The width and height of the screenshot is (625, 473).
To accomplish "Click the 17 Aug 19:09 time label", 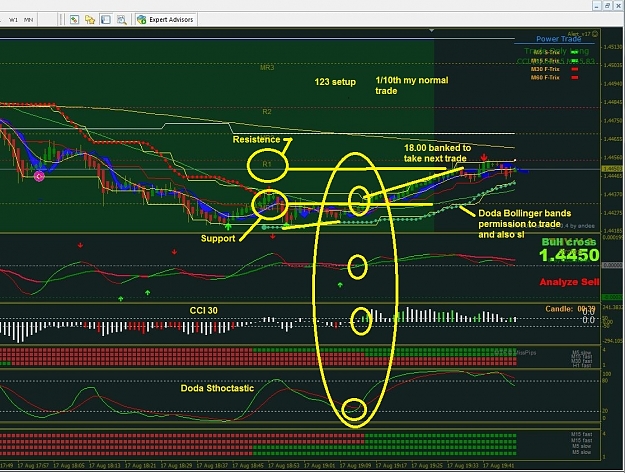I will click(x=354, y=465).
